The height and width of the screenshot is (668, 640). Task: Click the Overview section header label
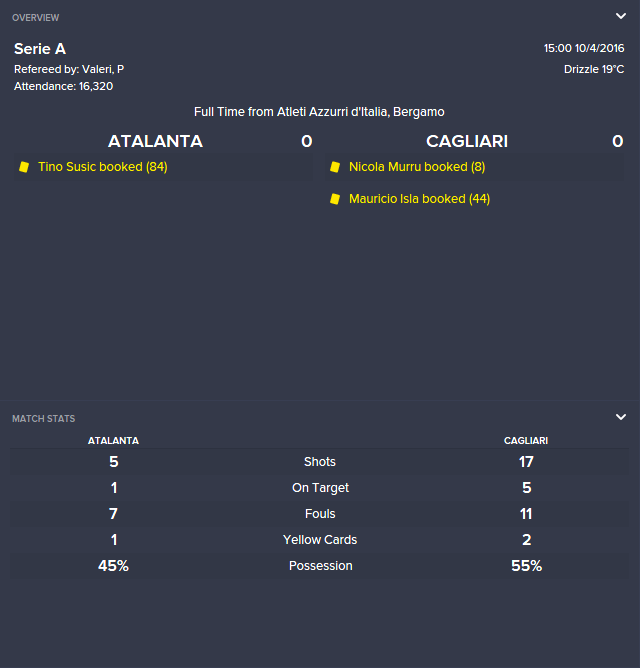pyautogui.click(x=35, y=18)
